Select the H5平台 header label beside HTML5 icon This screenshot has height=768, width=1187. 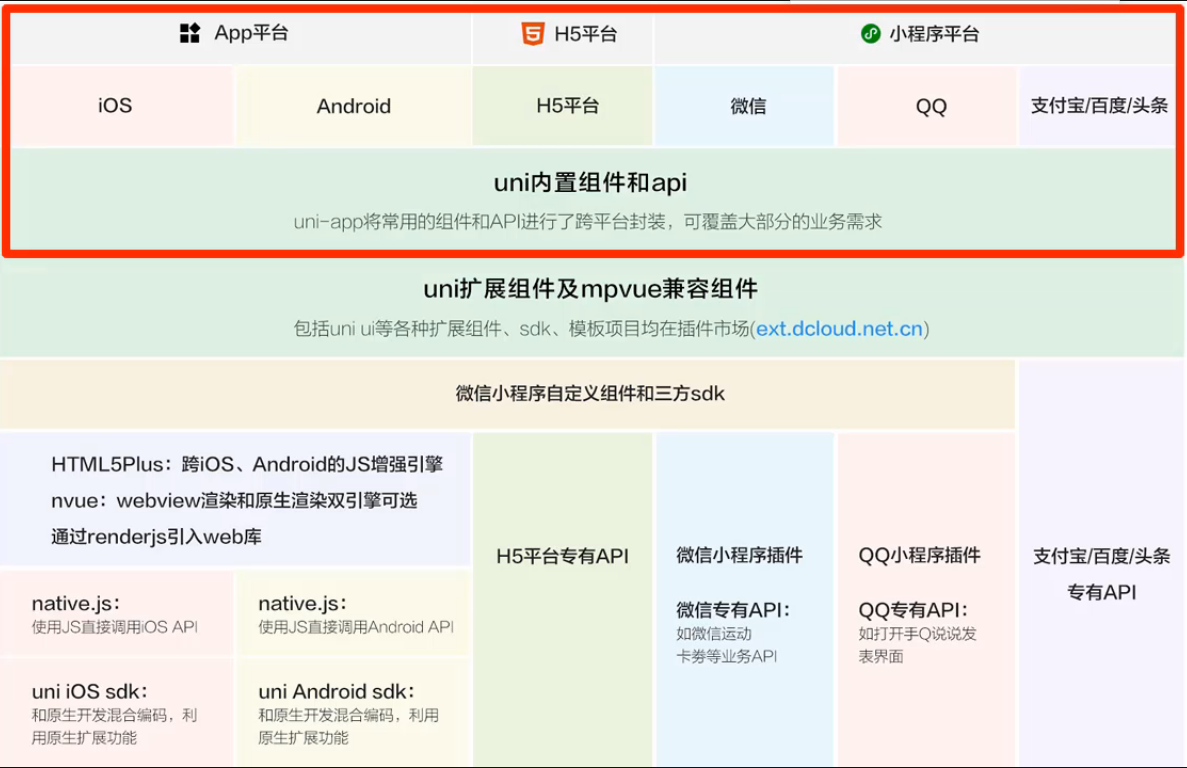pos(586,34)
